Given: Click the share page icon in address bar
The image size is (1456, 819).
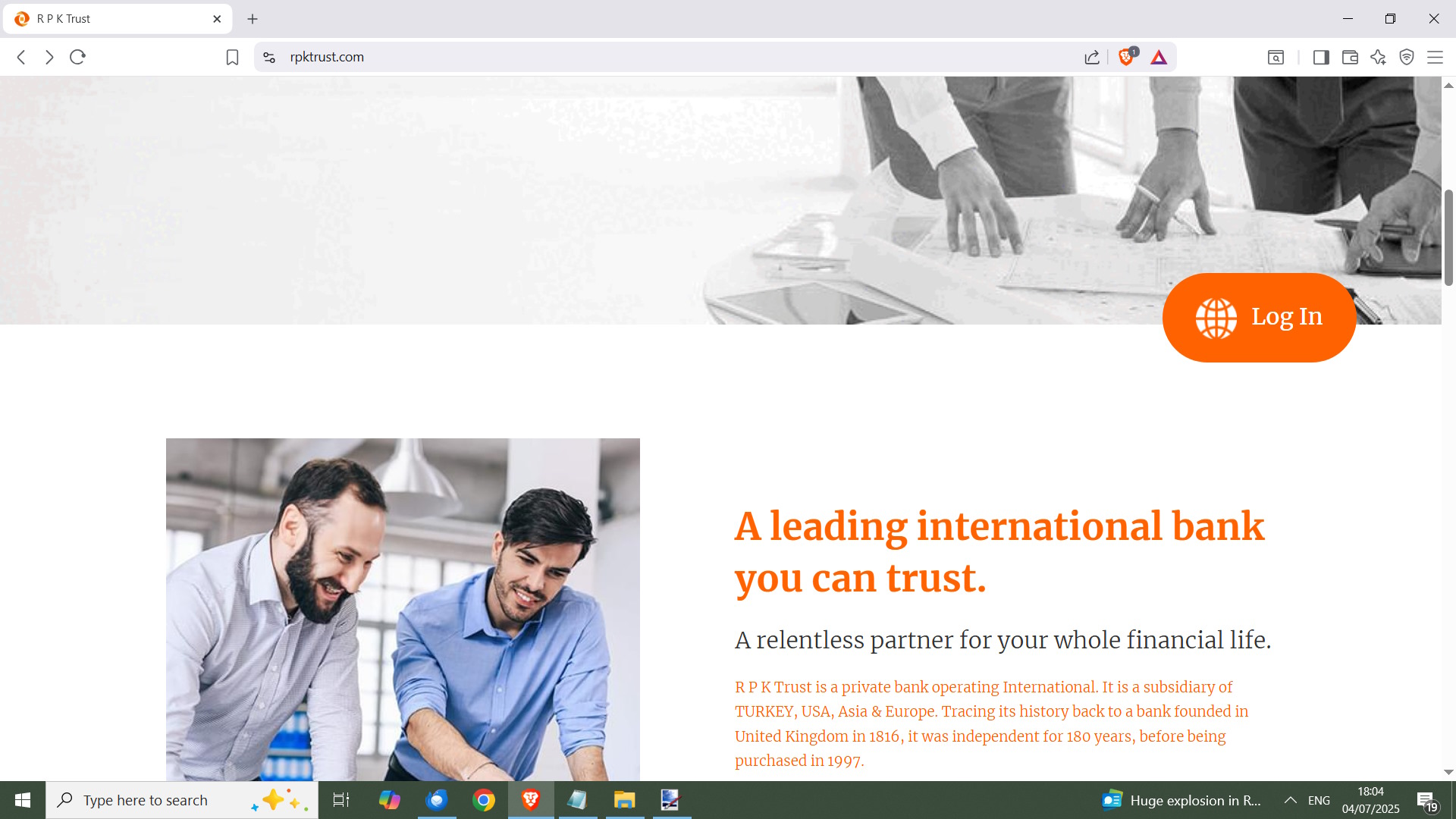Looking at the screenshot, I should 1092,58.
